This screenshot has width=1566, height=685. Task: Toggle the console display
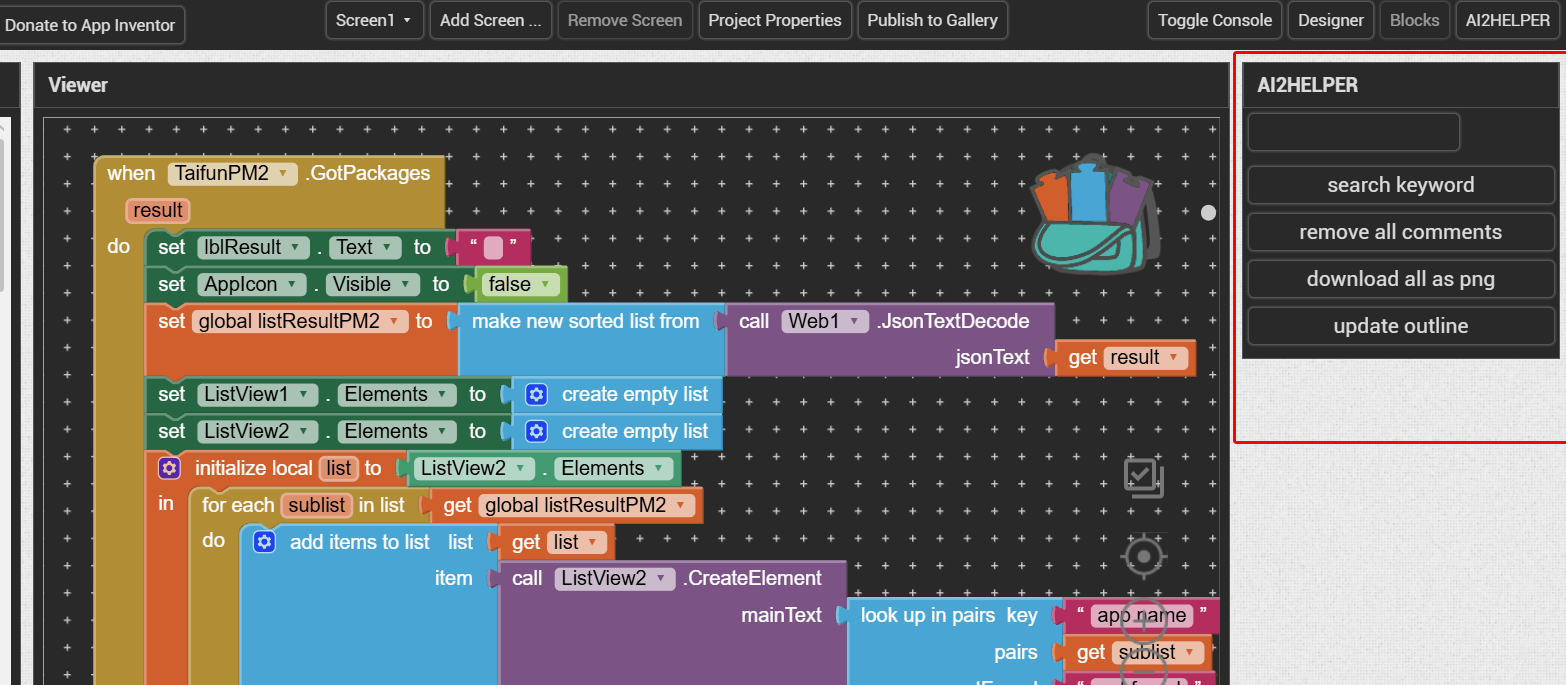coord(1214,20)
